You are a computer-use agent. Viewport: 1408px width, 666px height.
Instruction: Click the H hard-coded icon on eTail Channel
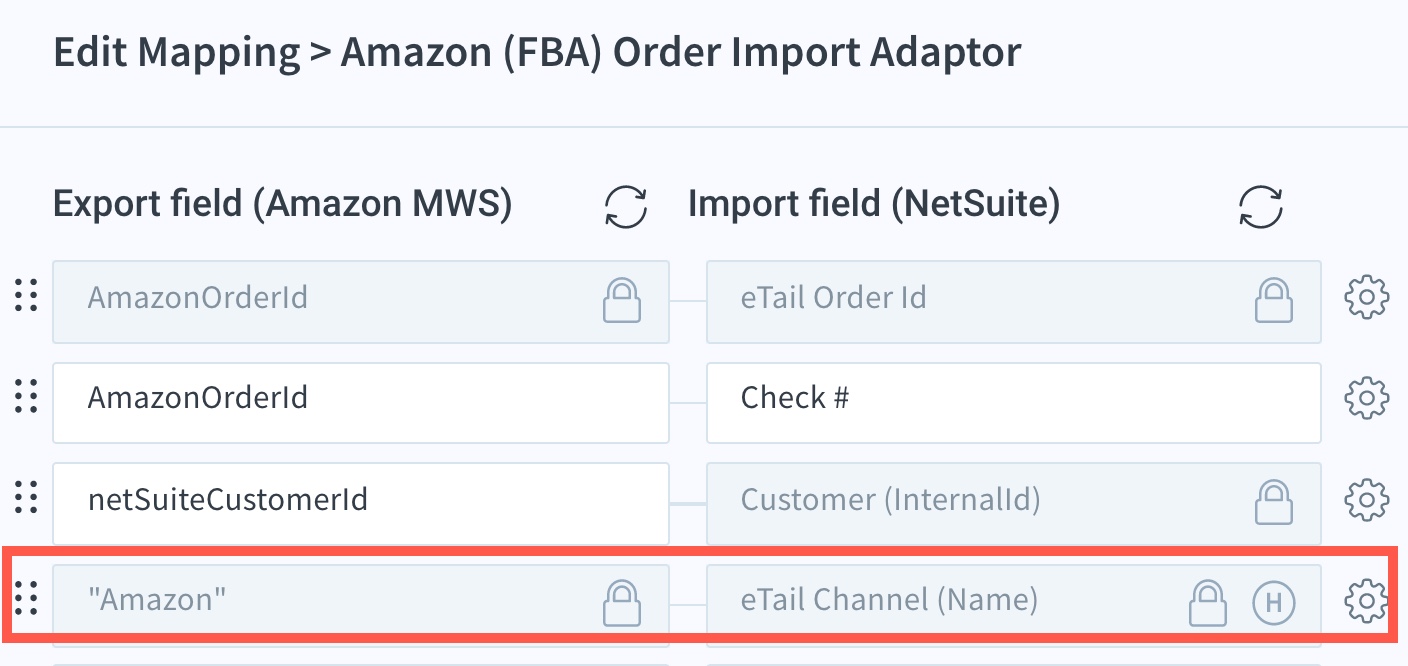pyautogui.click(x=1274, y=601)
